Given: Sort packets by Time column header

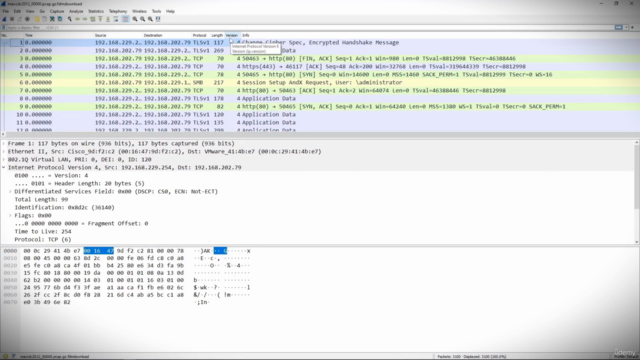Looking at the screenshot, I should [x=58, y=36].
